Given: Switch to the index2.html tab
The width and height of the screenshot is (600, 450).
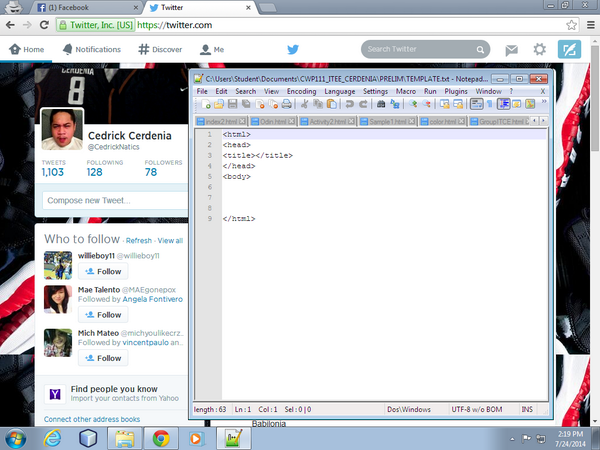Looking at the screenshot, I should click(x=221, y=121).
